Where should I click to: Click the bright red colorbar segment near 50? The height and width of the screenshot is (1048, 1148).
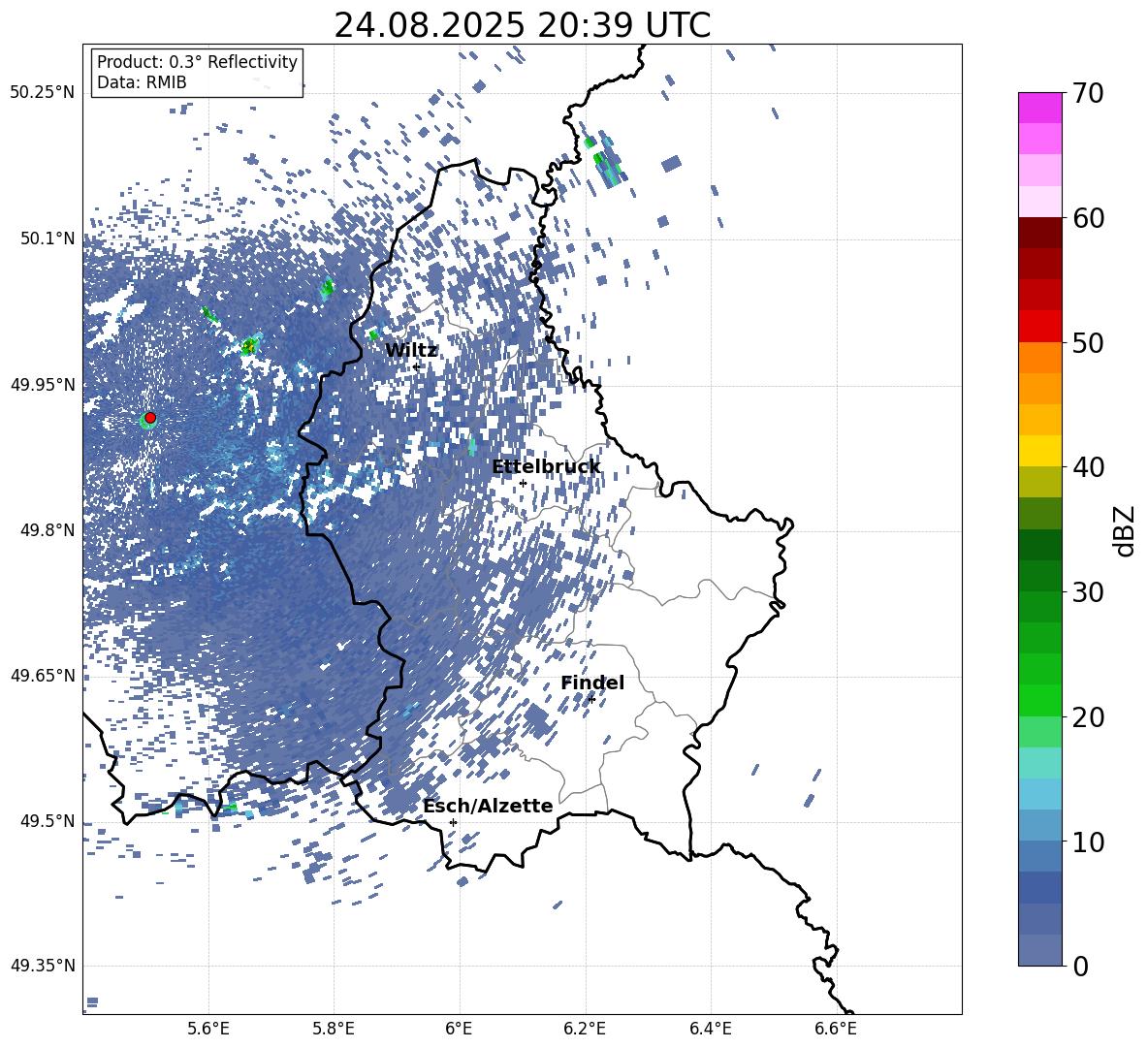[x=1039, y=327]
